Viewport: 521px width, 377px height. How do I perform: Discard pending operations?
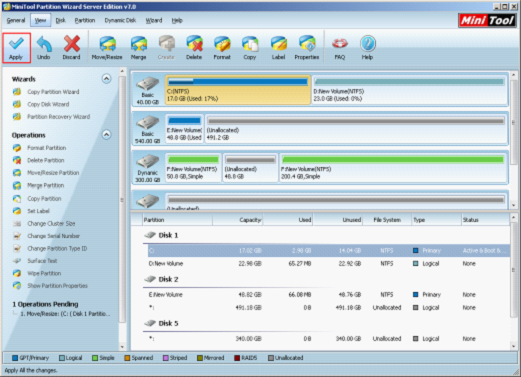[71, 48]
